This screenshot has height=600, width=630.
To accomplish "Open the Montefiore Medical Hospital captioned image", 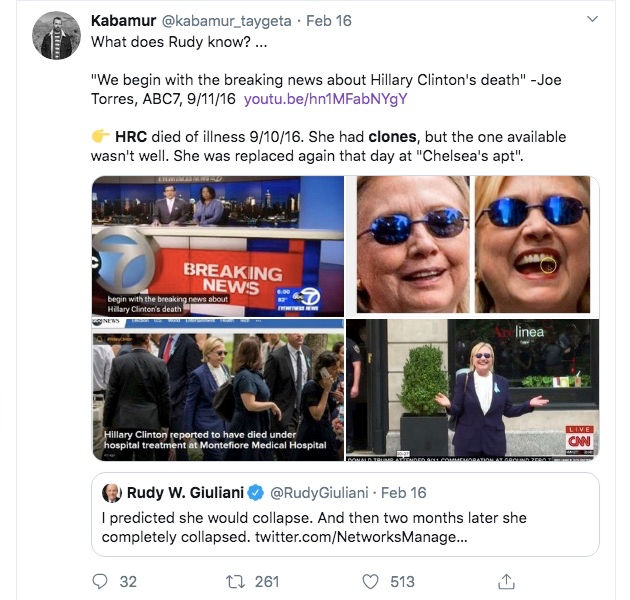I will coord(218,390).
